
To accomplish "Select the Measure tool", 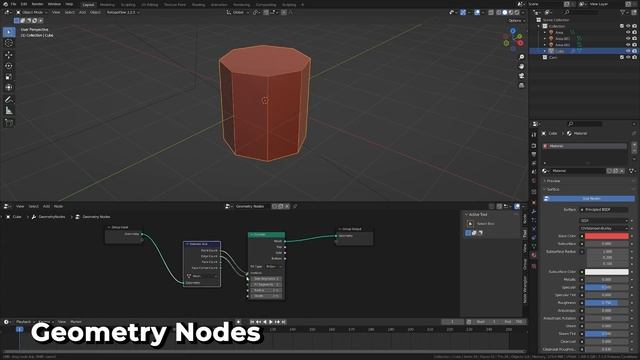I will pos(9,111).
